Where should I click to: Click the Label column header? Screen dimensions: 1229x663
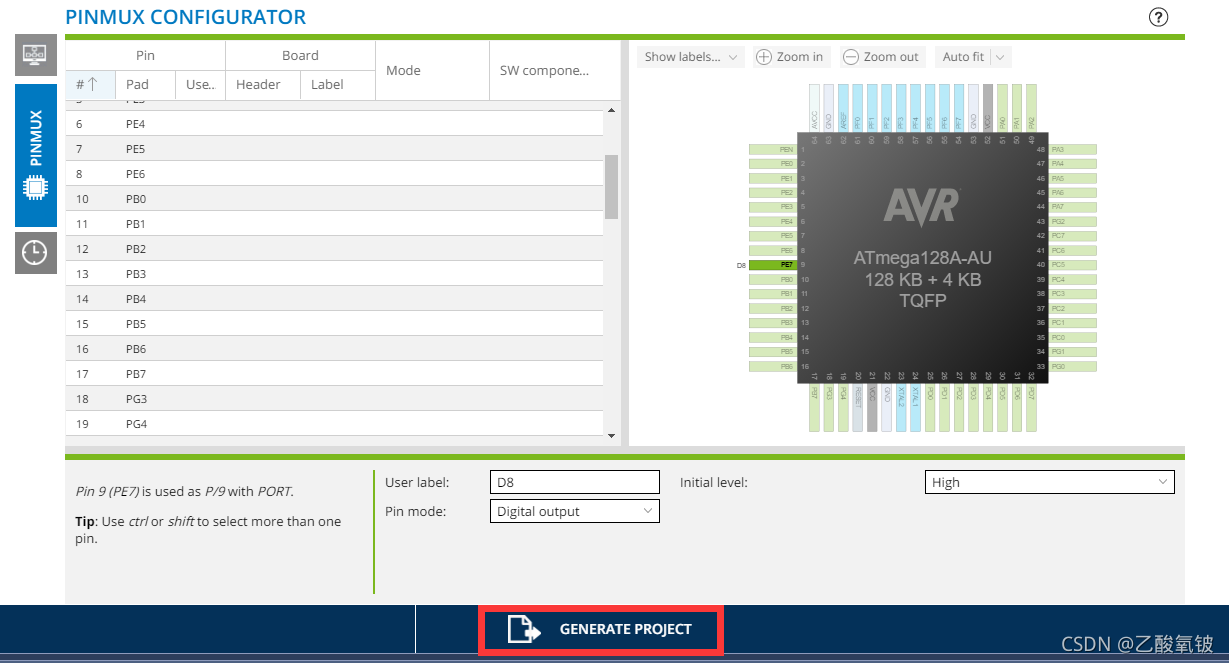[x=338, y=85]
